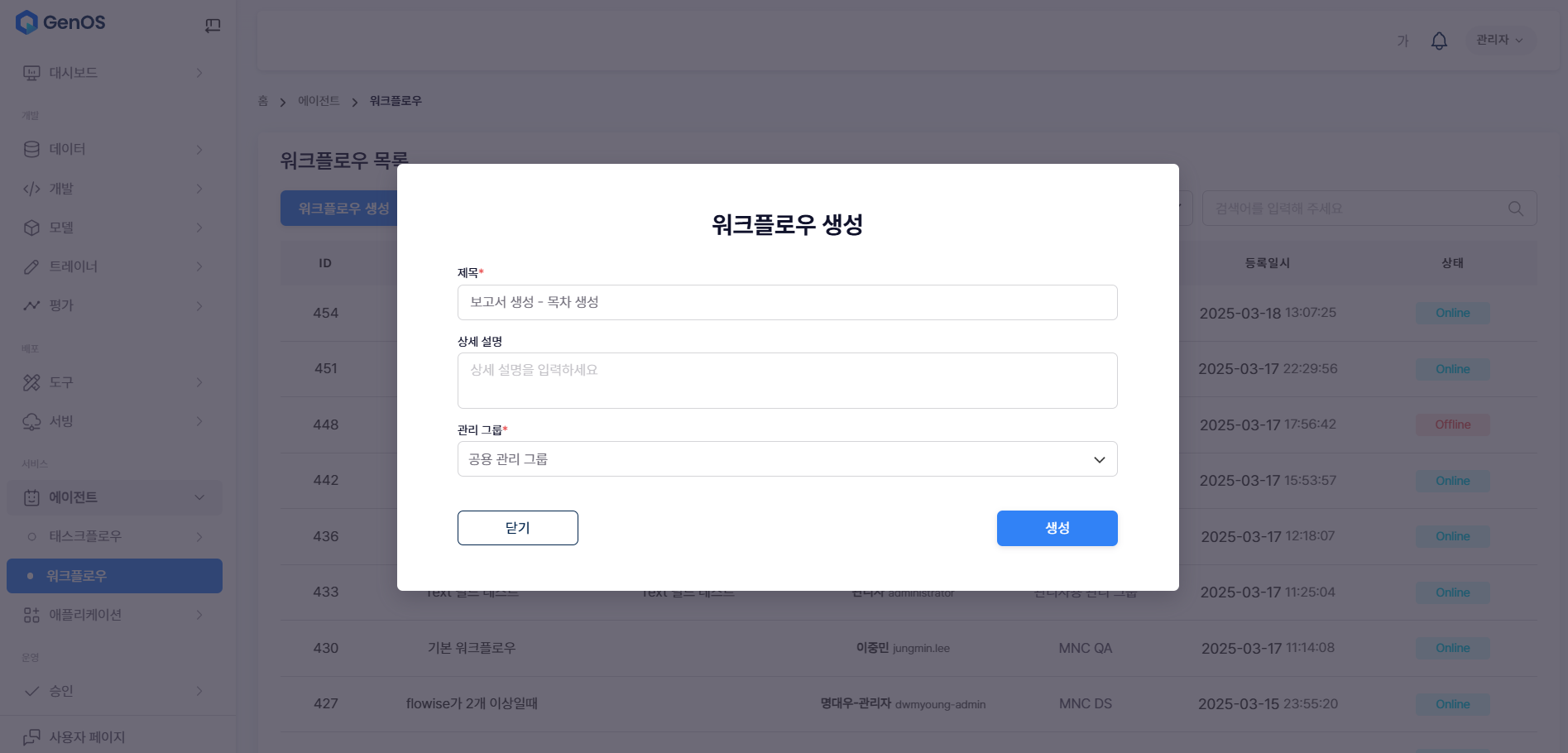The height and width of the screenshot is (753, 1568).
Task: Click the search magnifier icon
Action: (1515, 209)
